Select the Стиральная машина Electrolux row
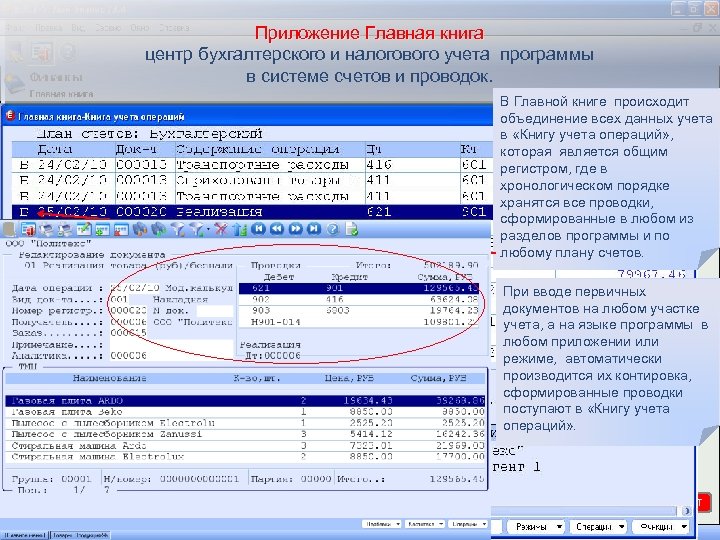This screenshot has height=540, width=720. click(246, 456)
